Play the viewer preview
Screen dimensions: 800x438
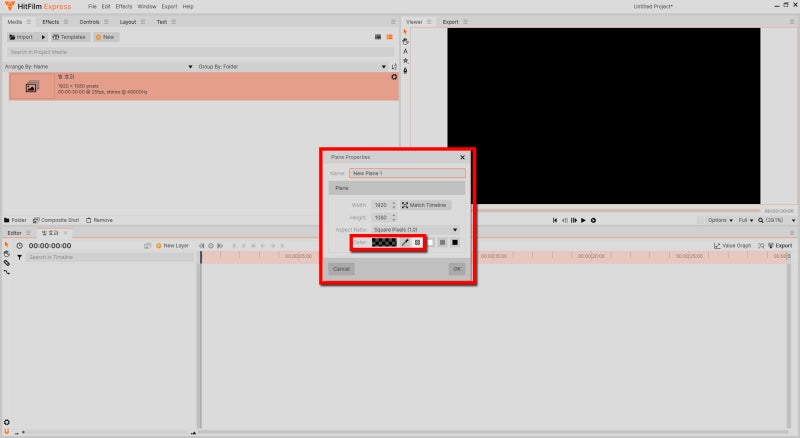(583, 221)
